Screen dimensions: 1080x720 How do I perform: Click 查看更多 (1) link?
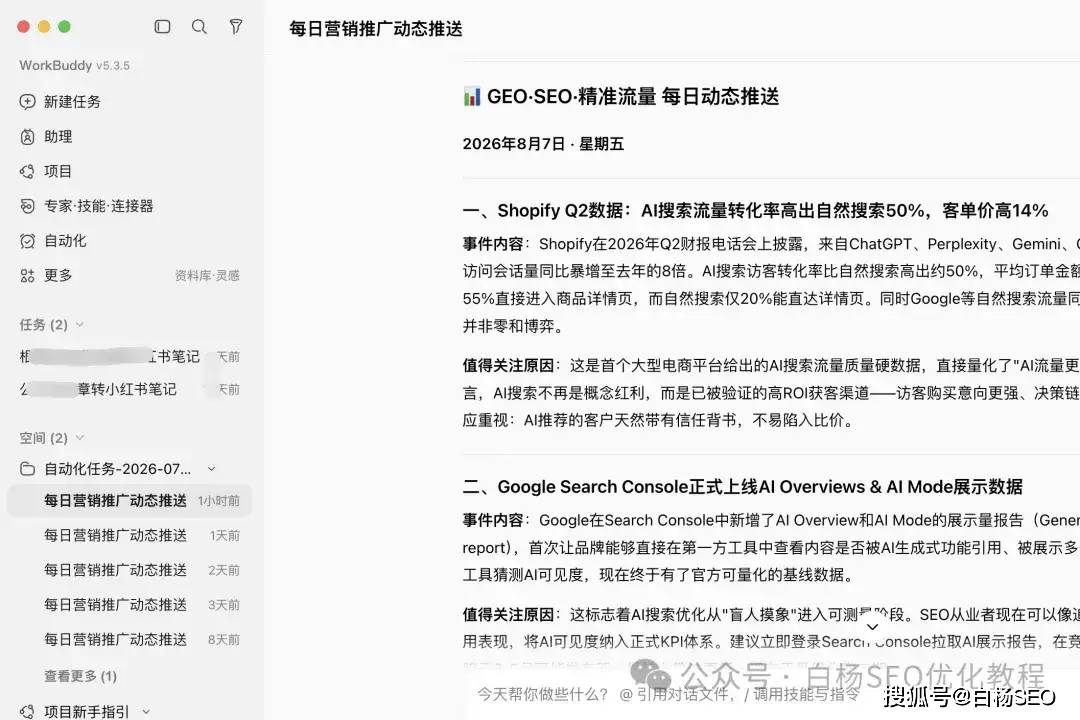point(81,676)
